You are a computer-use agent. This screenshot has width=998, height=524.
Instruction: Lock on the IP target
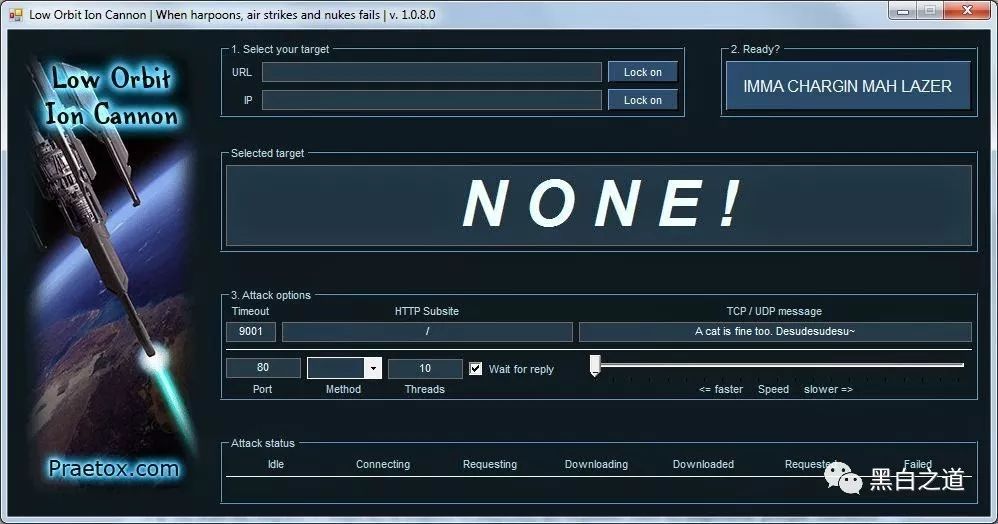click(x=642, y=100)
